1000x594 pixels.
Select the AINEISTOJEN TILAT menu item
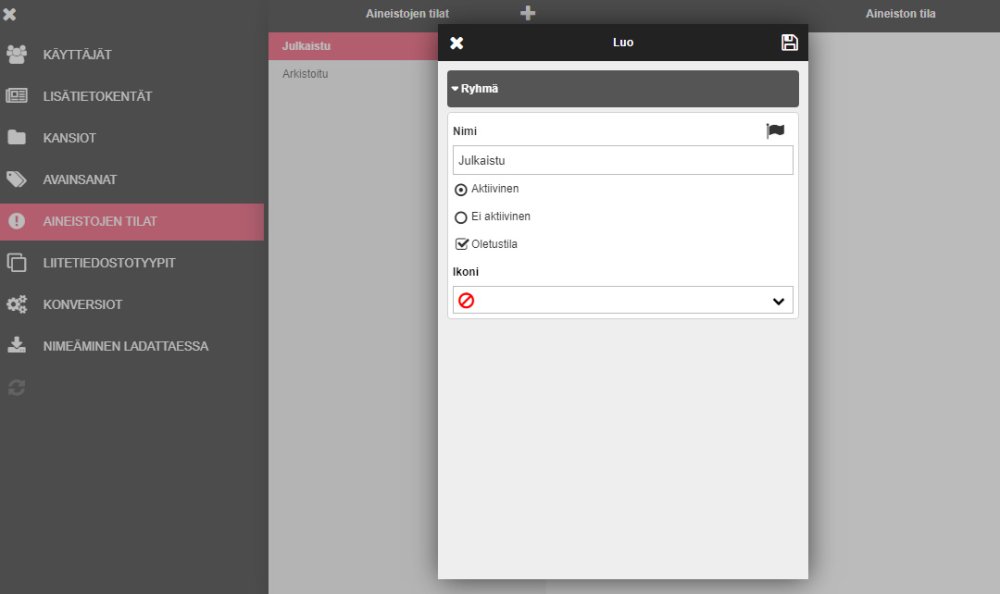(x=132, y=221)
